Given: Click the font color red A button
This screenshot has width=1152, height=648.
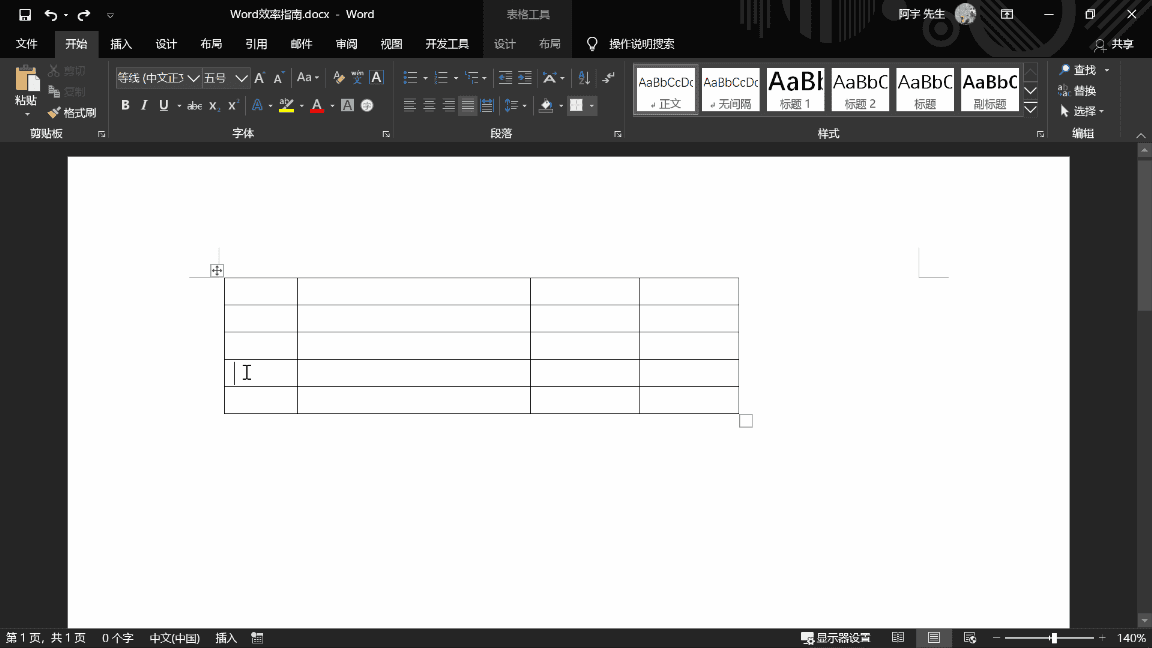Looking at the screenshot, I should click(317, 106).
